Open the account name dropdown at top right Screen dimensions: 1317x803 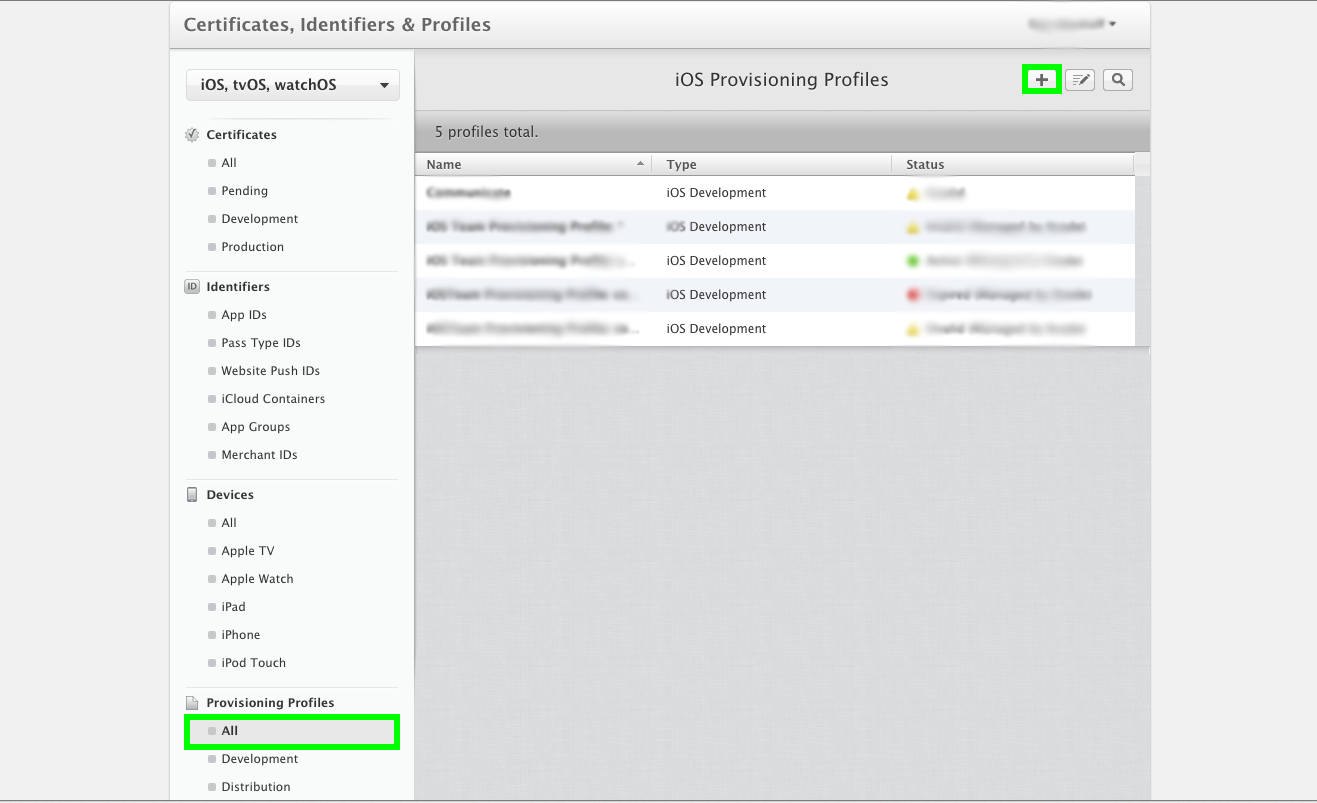click(x=1072, y=24)
